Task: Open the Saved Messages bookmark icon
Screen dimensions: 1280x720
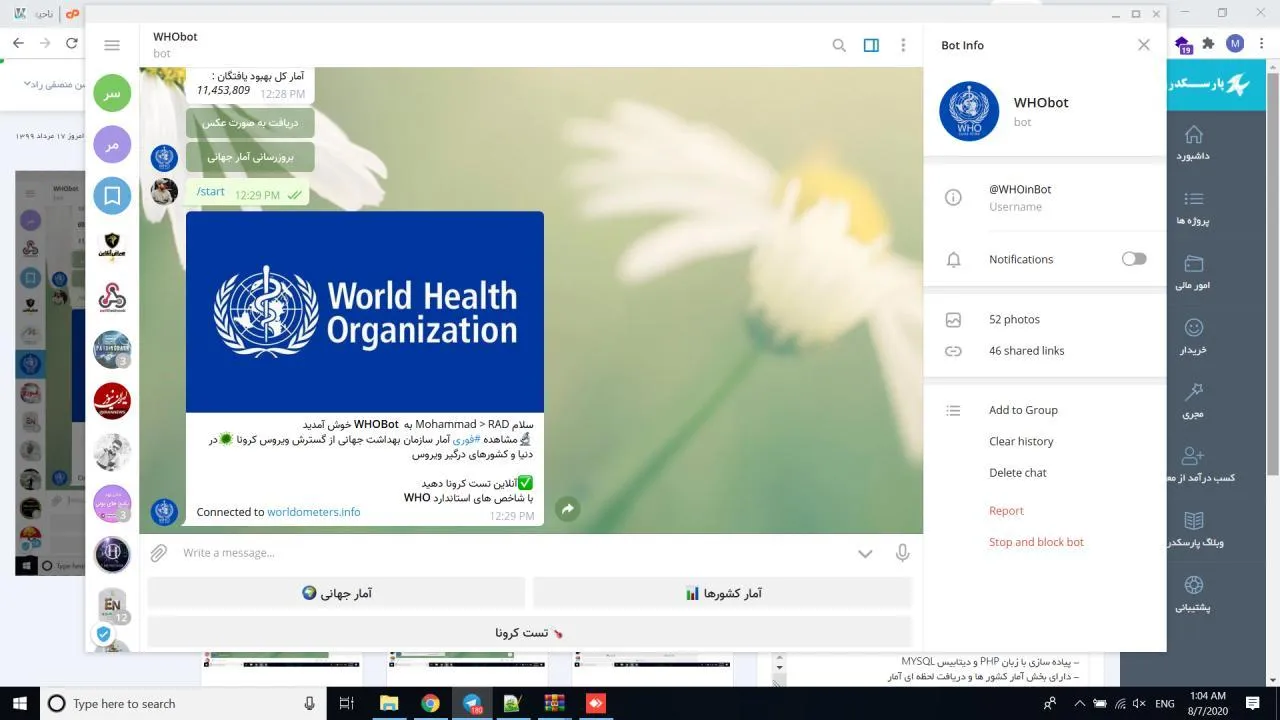Action: coord(112,196)
